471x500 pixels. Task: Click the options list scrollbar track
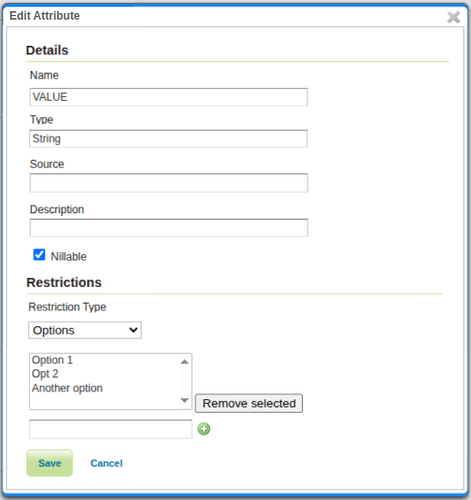tap(184, 381)
